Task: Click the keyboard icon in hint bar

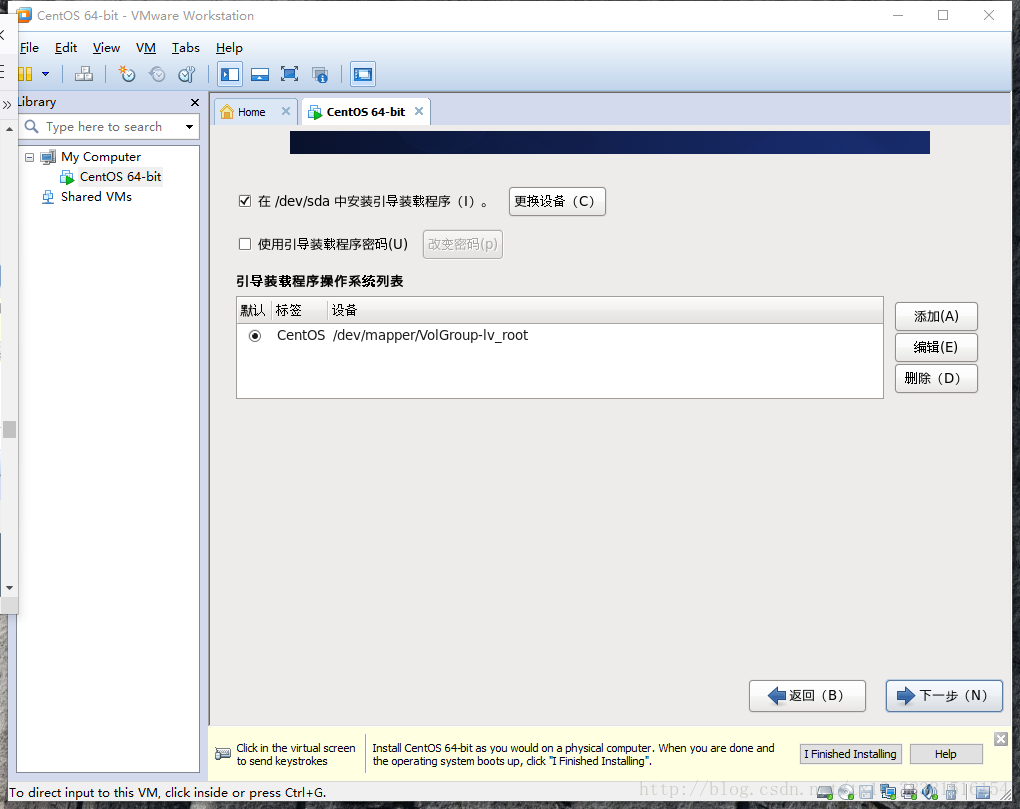Action: 222,754
